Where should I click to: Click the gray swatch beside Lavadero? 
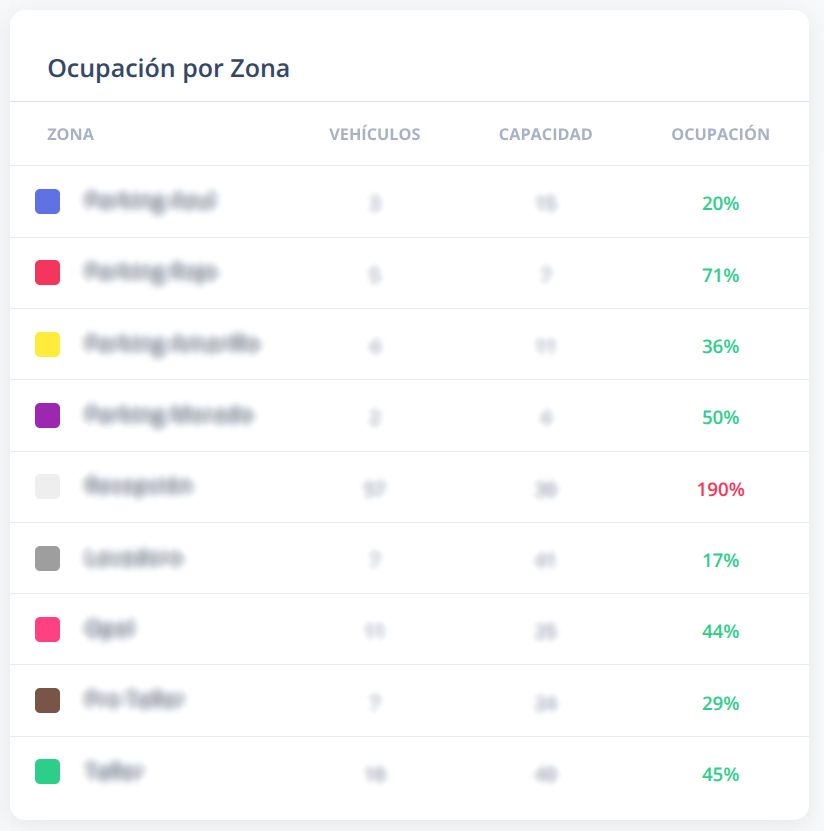[x=46, y=559]
